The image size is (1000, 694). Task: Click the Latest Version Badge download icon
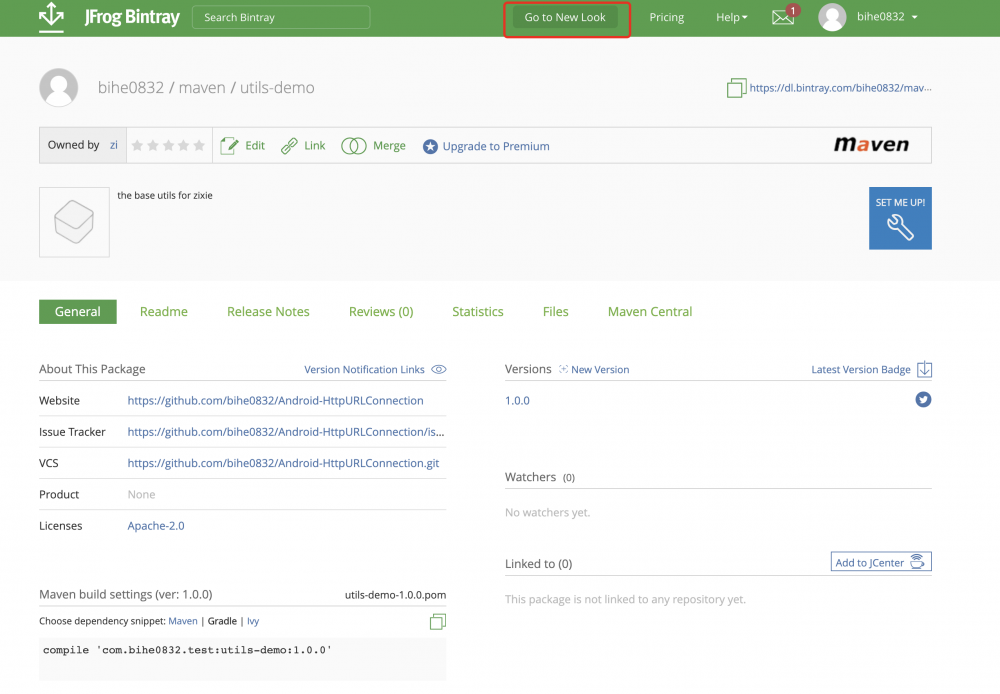point(924,369)
